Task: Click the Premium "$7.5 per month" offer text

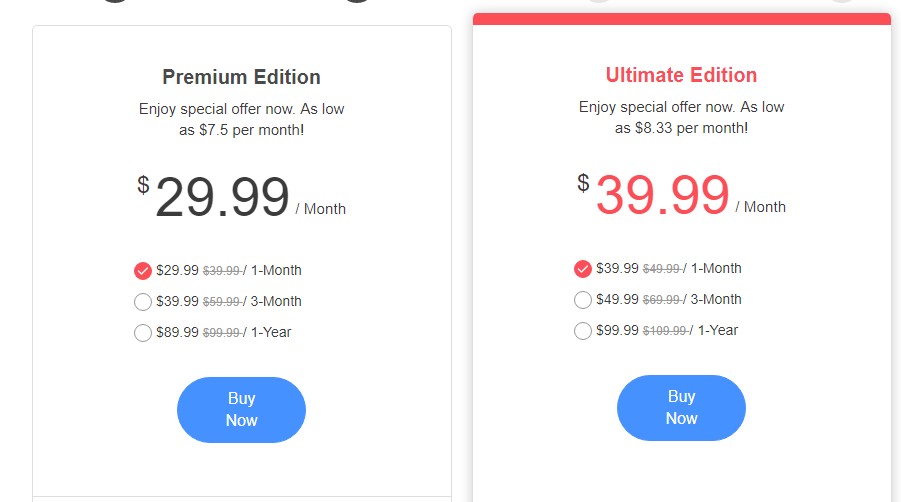Action: click(x=241, y=130)
